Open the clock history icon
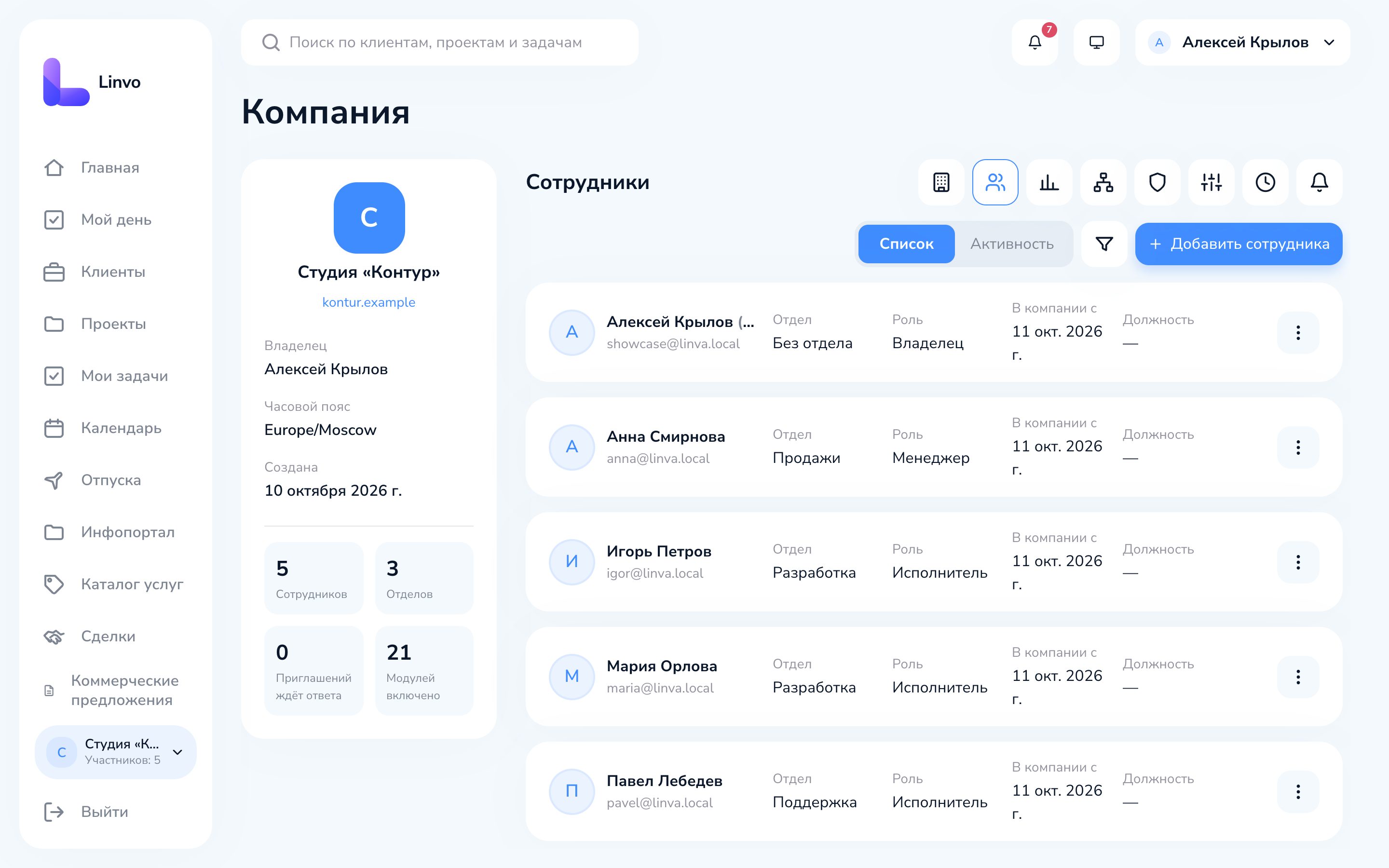Image resolution: width=1389 pixels, height=868 pixels. click(1265, 182)
